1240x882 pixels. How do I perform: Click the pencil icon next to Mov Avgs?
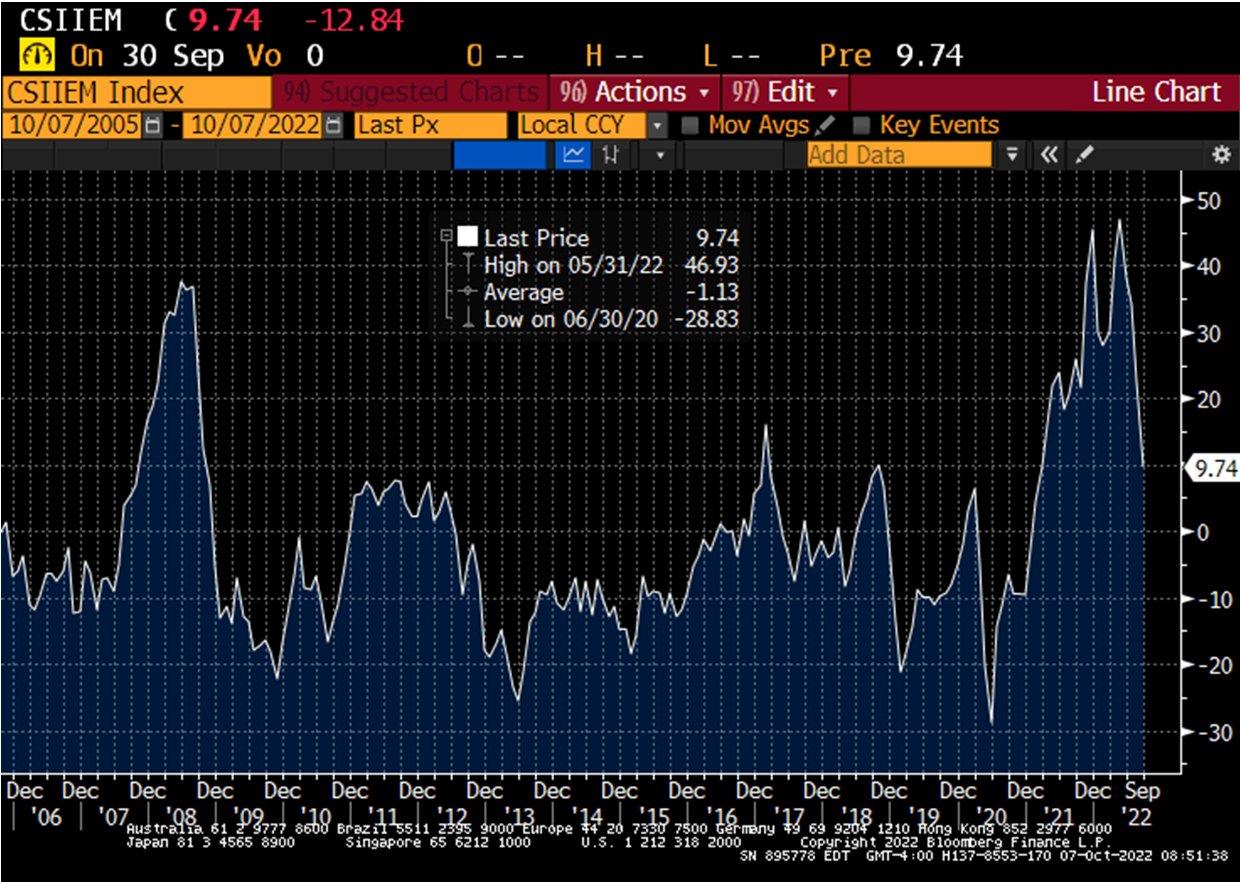[x=823, y=125]
